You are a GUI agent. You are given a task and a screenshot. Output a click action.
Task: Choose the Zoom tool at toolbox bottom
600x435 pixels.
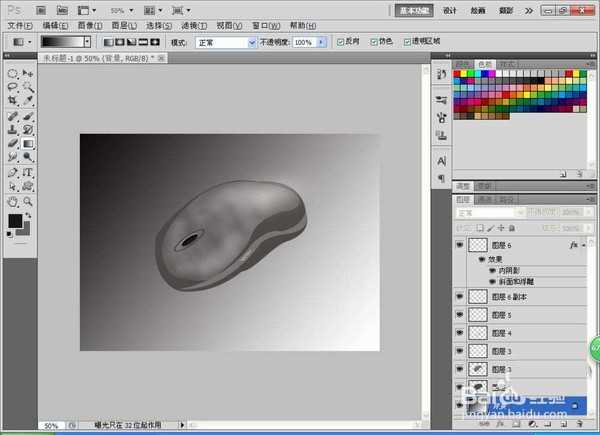coord(27,200)
